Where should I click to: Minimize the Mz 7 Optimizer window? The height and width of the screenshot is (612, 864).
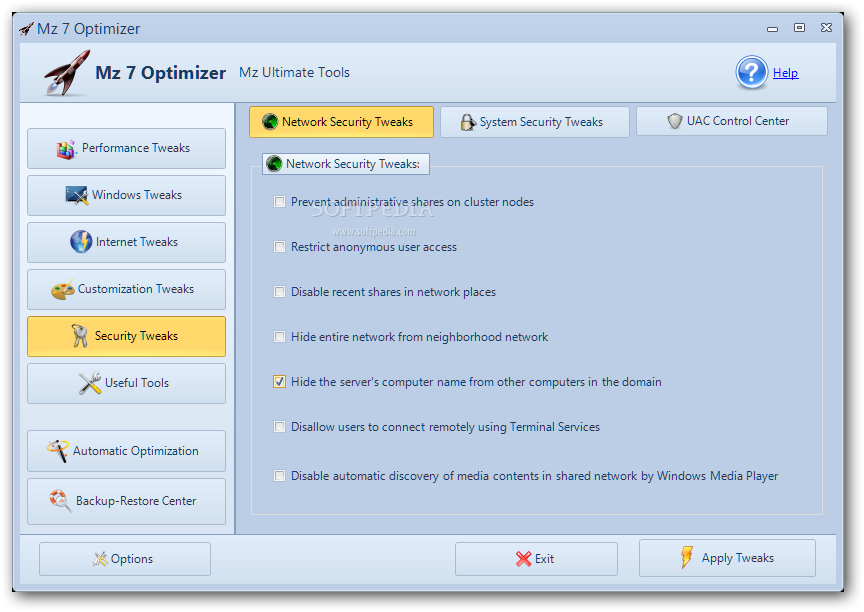(x=773, y=29)
